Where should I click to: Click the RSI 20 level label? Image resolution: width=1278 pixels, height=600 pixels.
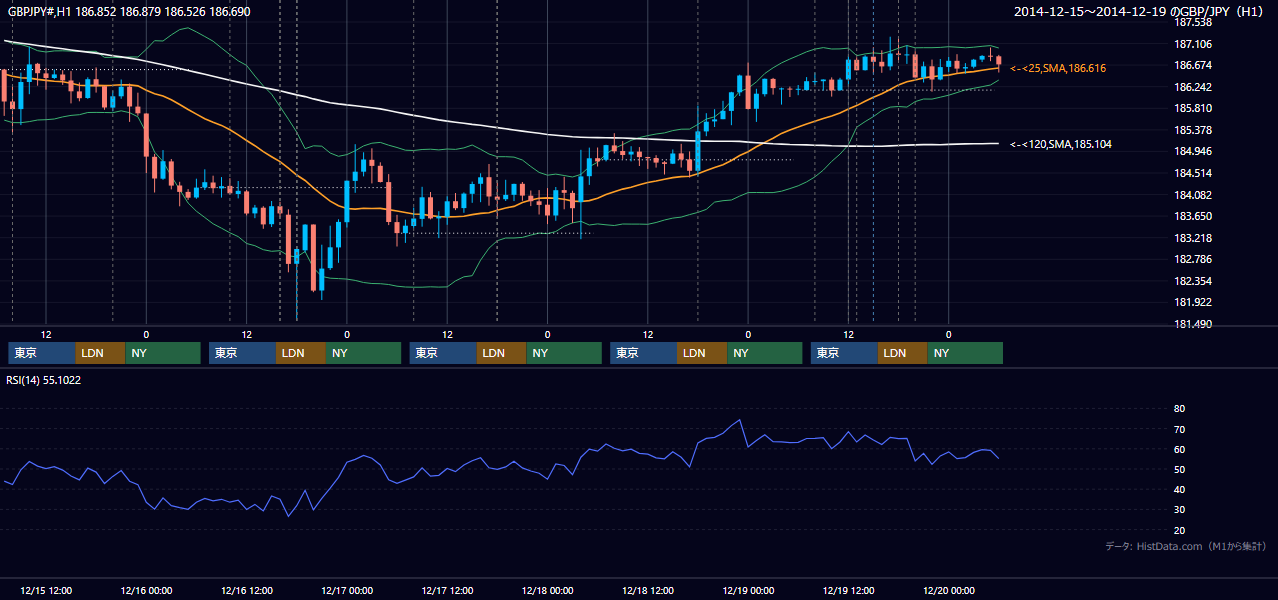tap(1179, 530)
